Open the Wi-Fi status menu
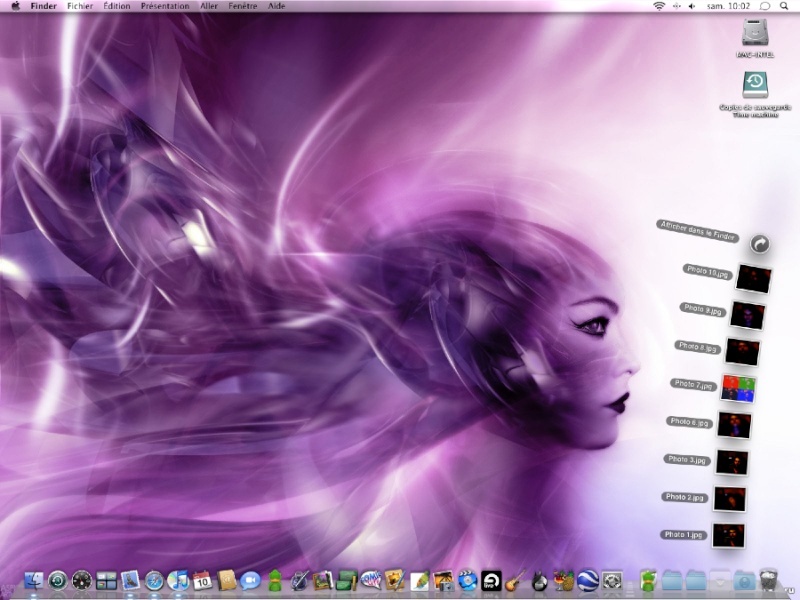800x600 pixels. click(659, 6)
